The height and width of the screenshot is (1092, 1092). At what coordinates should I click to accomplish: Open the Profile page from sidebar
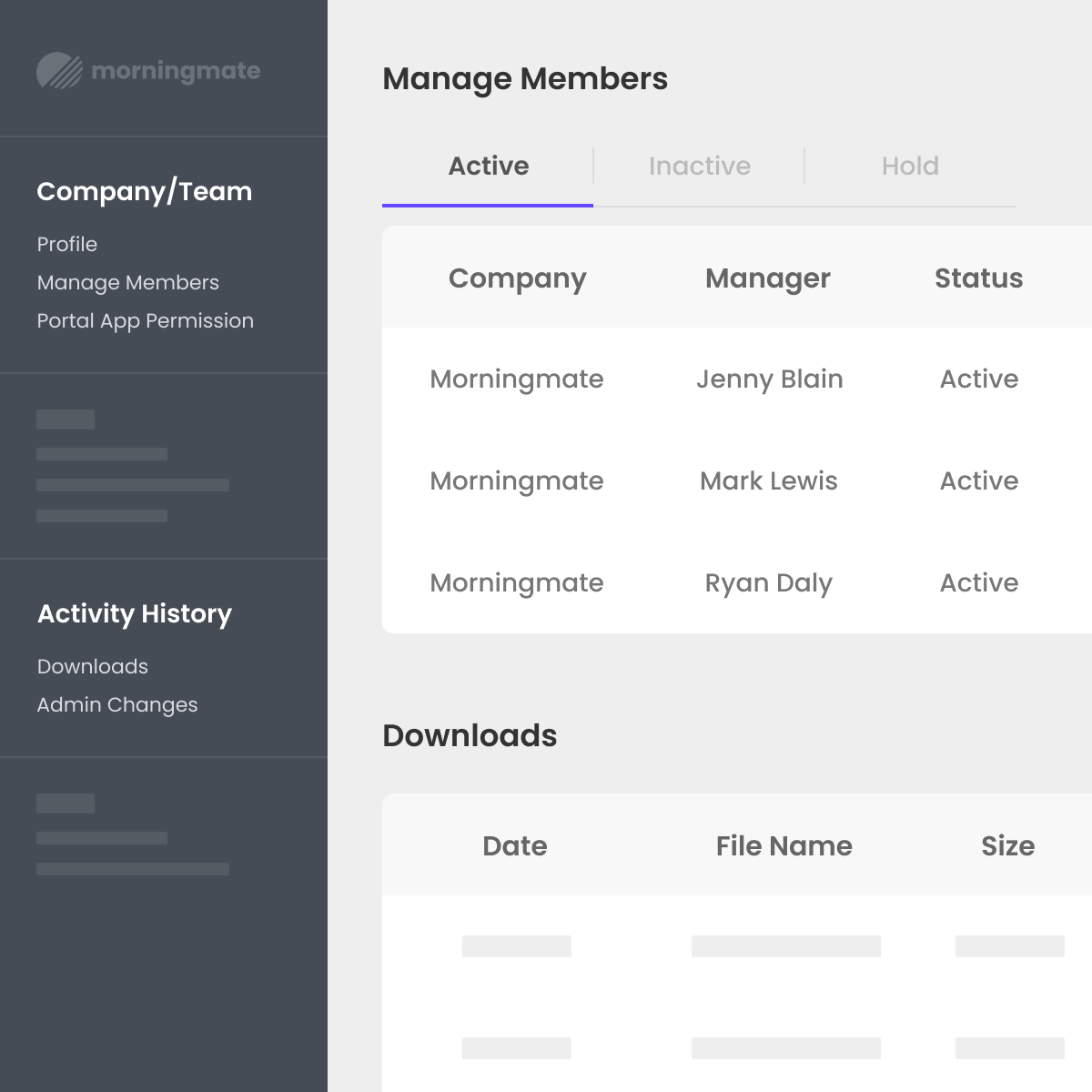[66, 244]
